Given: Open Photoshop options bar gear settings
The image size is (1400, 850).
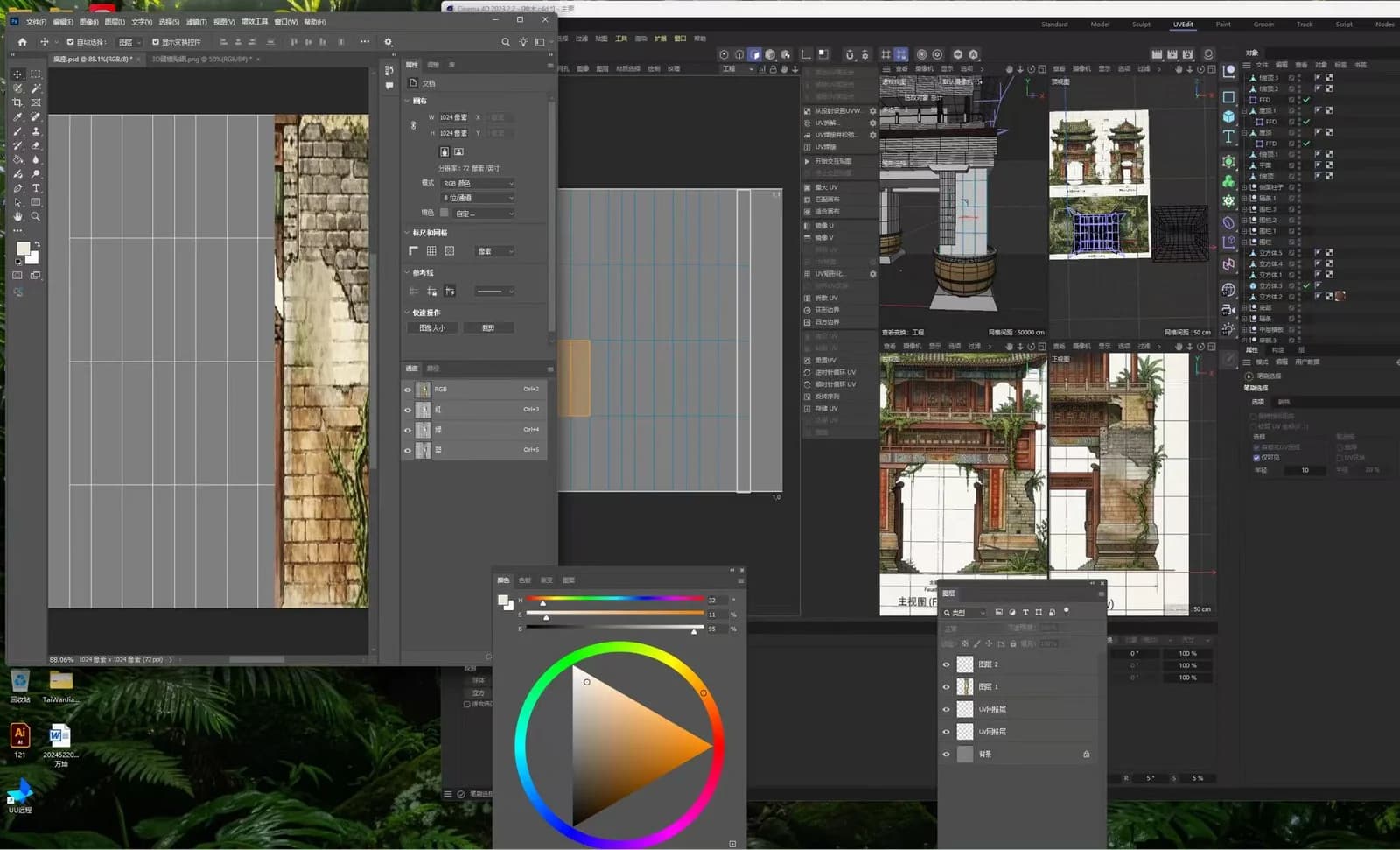Looking at the screenshot, I should [x=388, y=41].
